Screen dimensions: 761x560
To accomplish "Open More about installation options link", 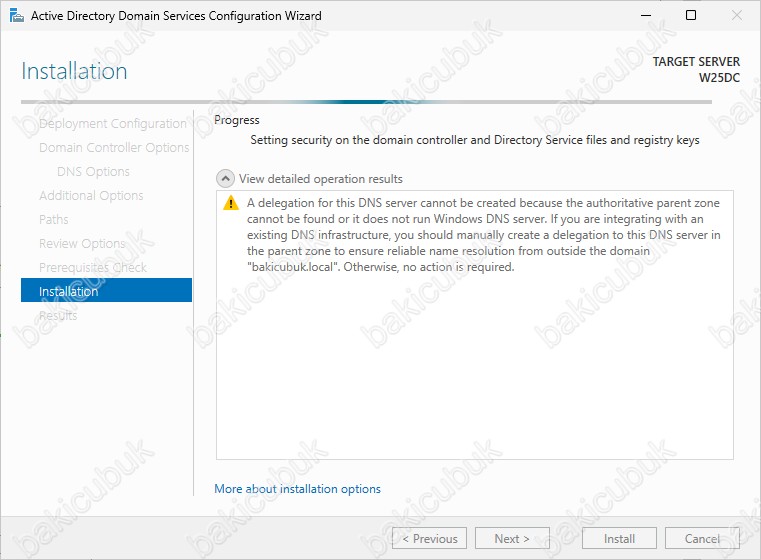I will (x=297, y=489).
